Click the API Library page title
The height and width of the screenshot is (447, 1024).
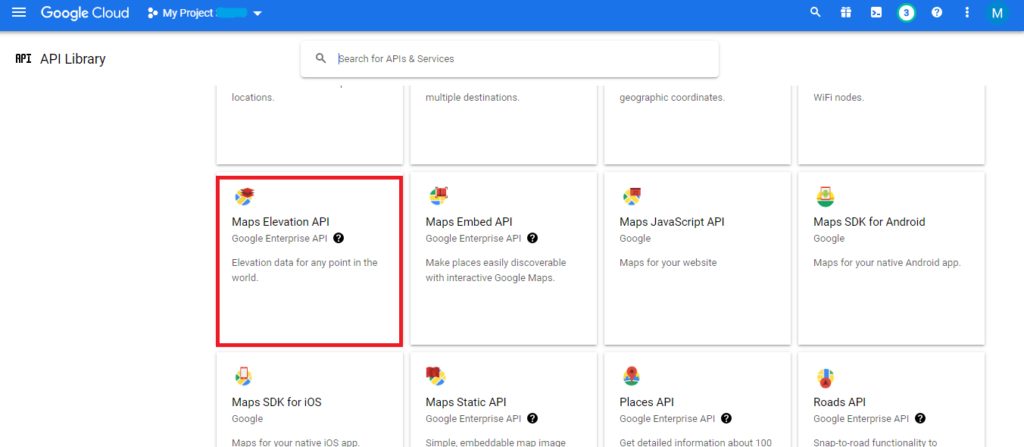click(73, 59)
